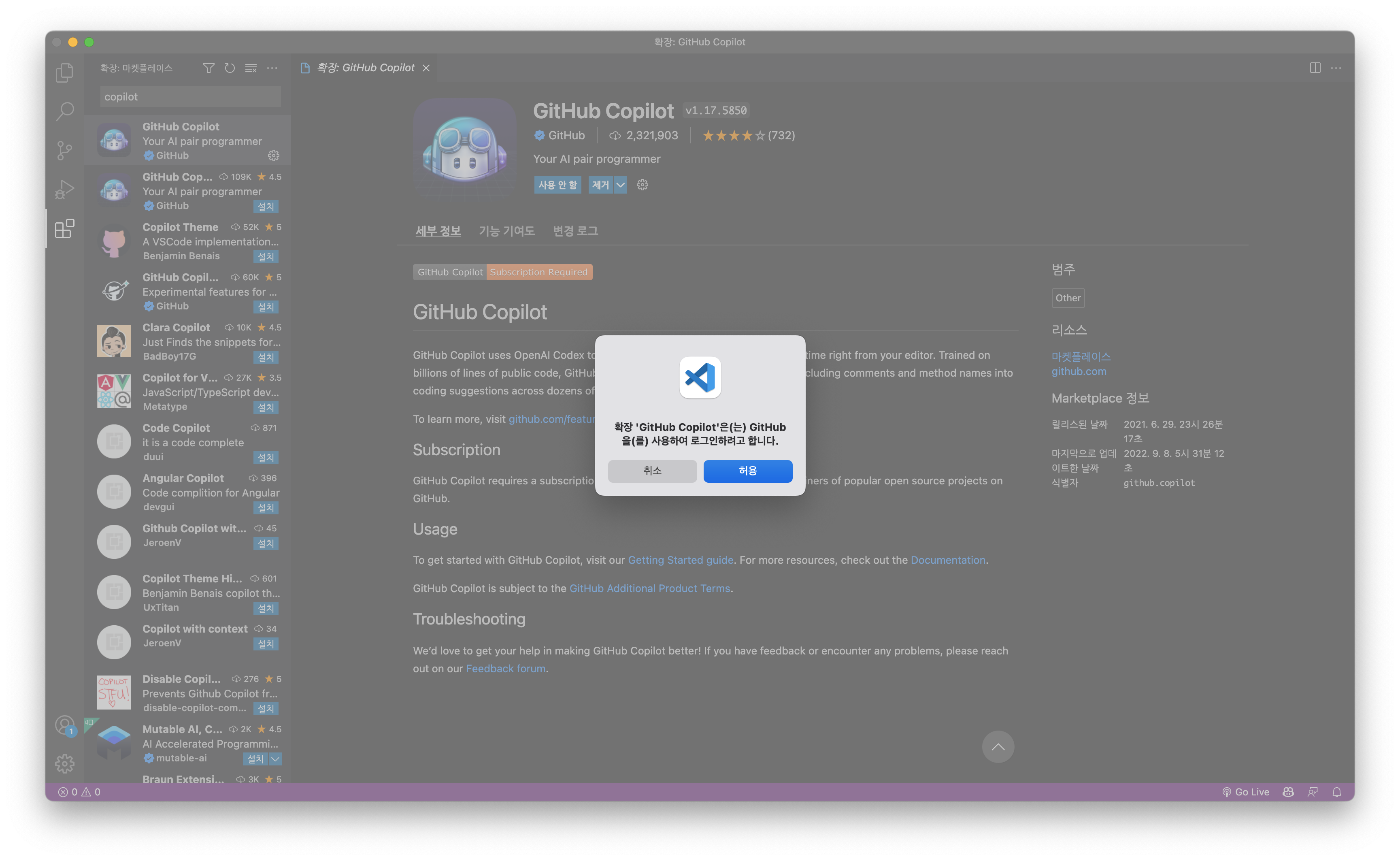This screenshot has height=861, width=1400.
Task: Switch to the 기능 기여도 tab
Action: tap(506, 230)
